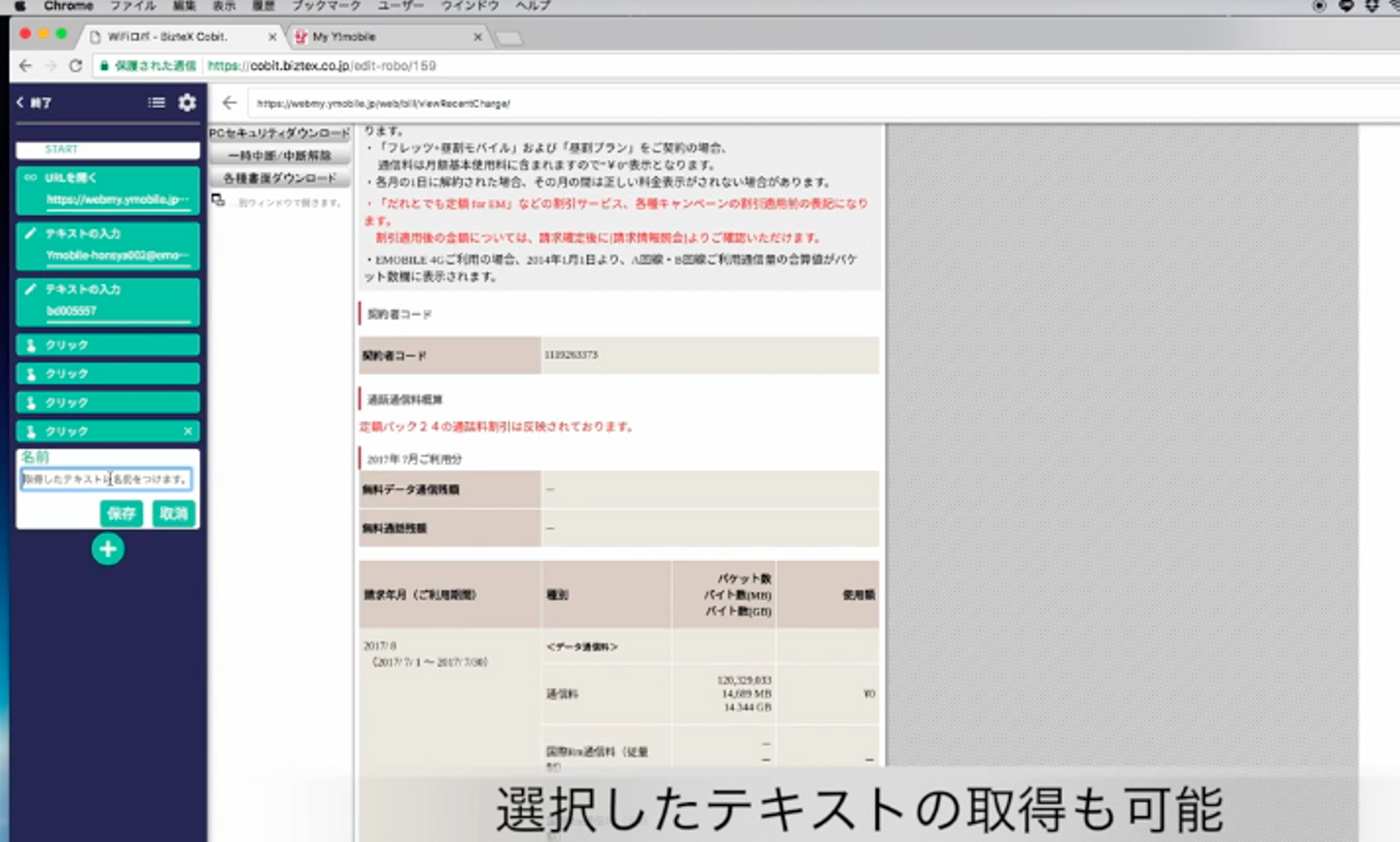Click the back arrow in embedded browser
The image size is (1400, 842).
pos(229,103)
